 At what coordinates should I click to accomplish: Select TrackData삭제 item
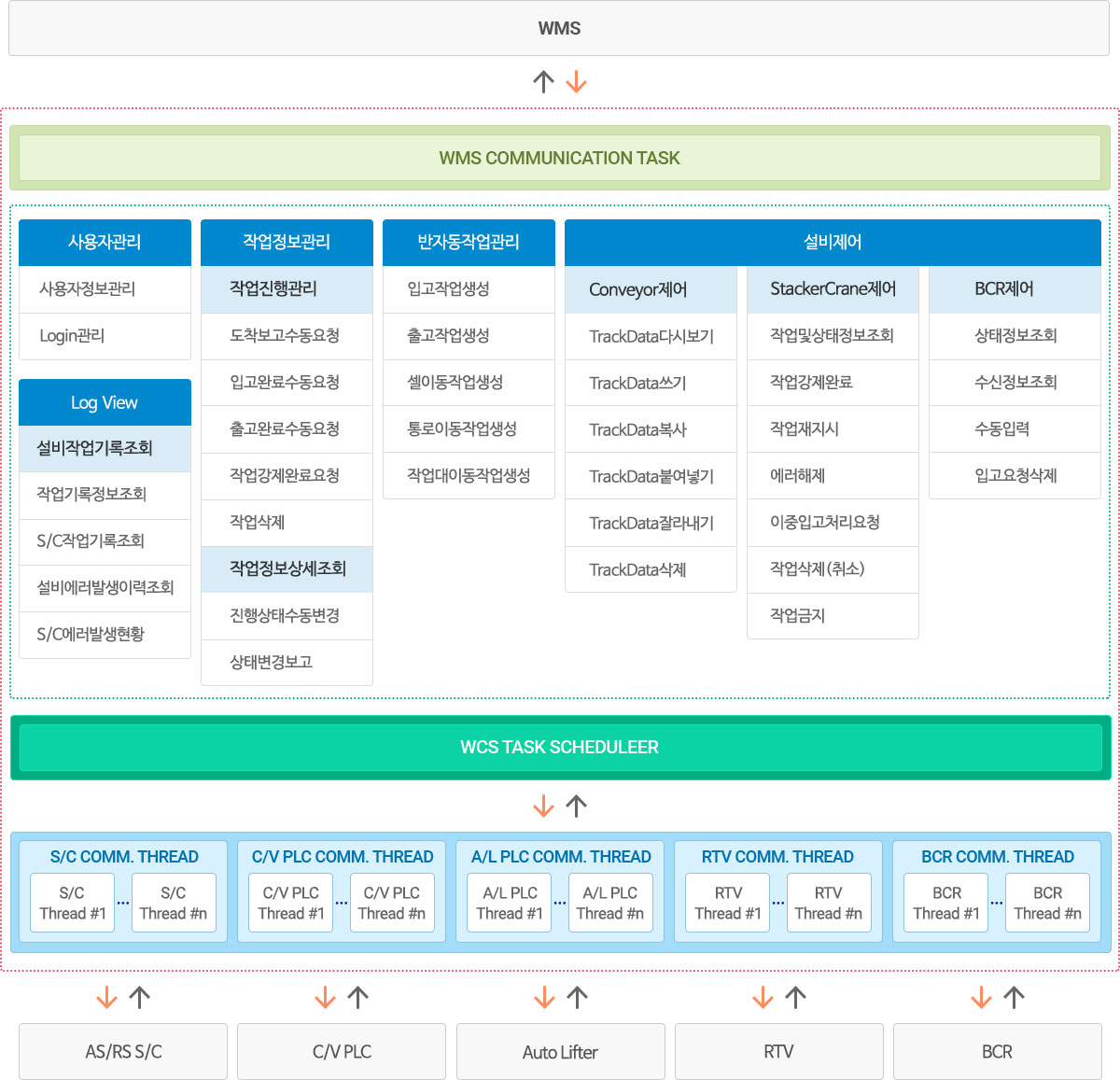tap(651, 569)
